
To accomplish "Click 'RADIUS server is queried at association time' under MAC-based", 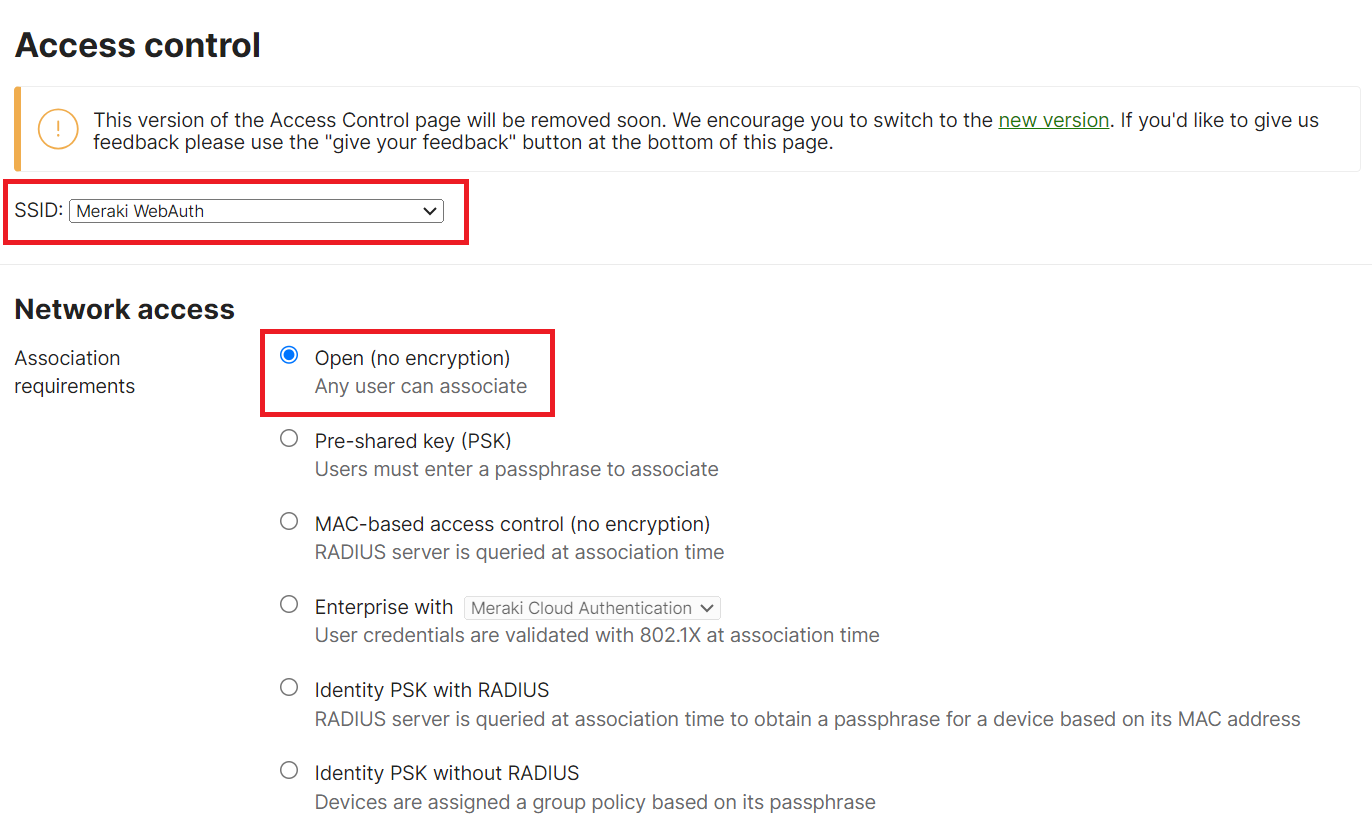I will pos(519,552).
